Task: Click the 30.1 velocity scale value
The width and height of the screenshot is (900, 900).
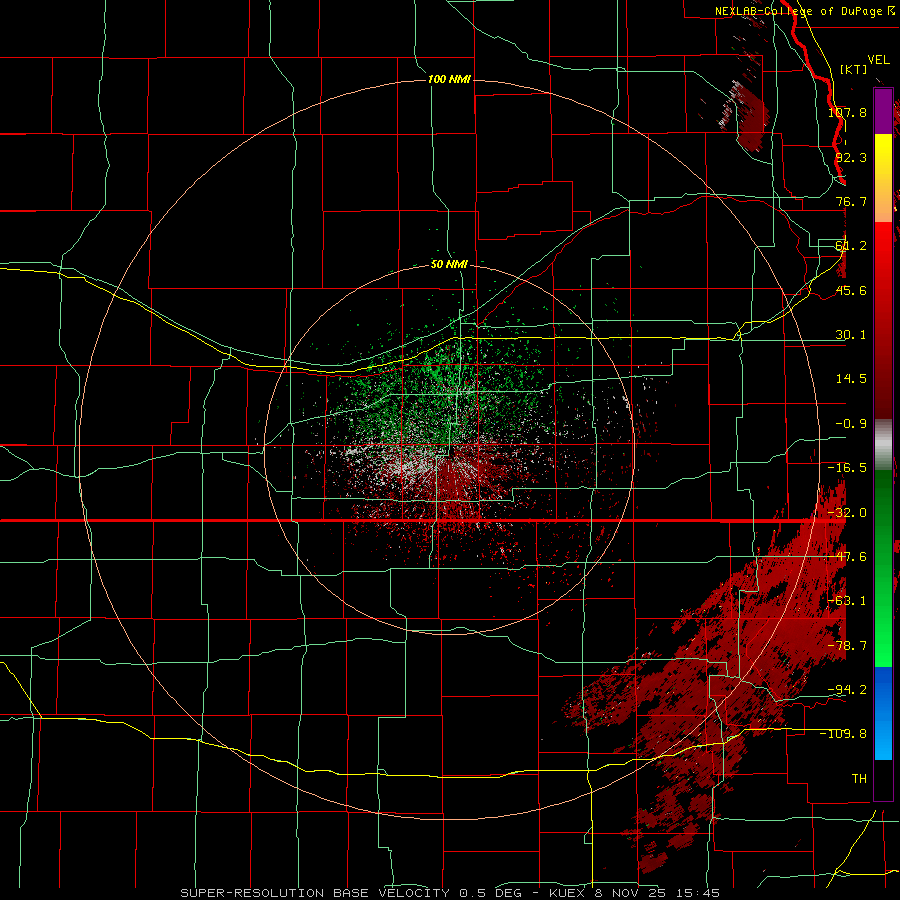Action: [851, 335]
